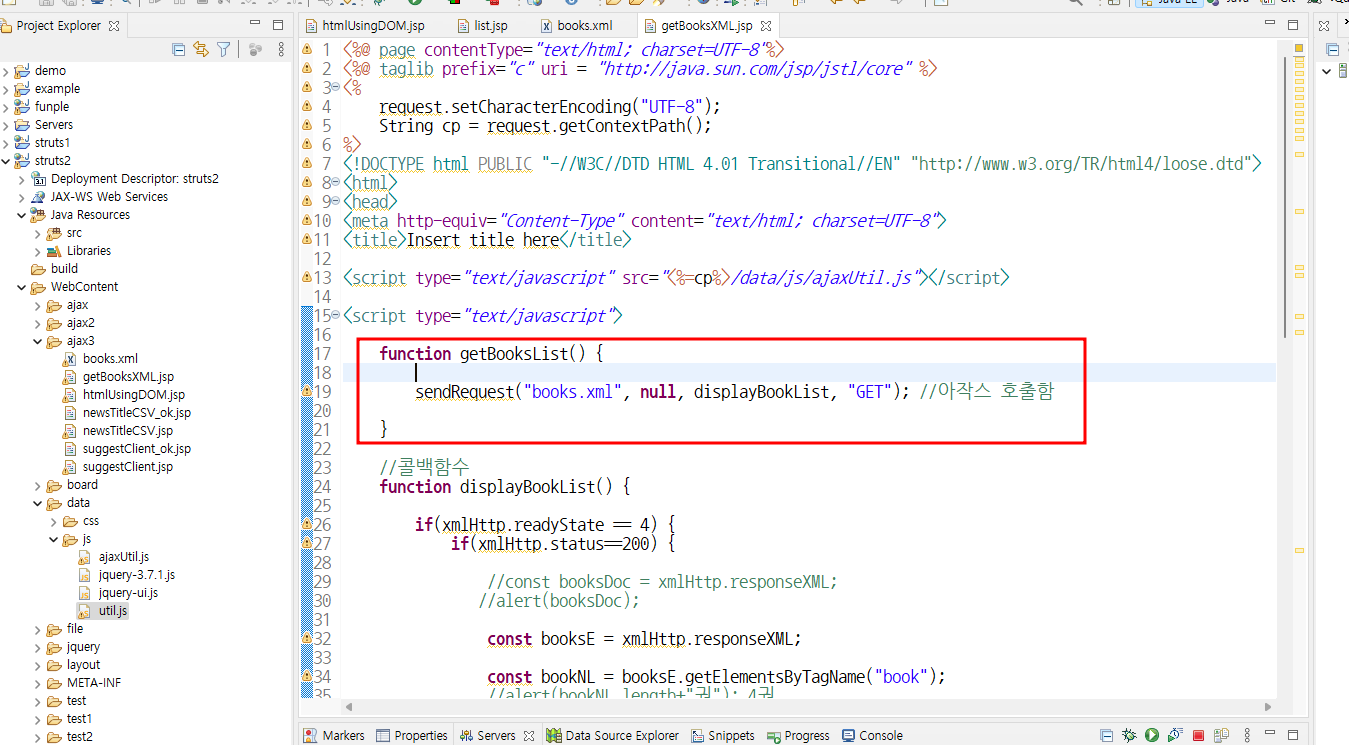Expand the css folder under data
The height and width of the screenshot is (745, 1349).
point(54,521)
